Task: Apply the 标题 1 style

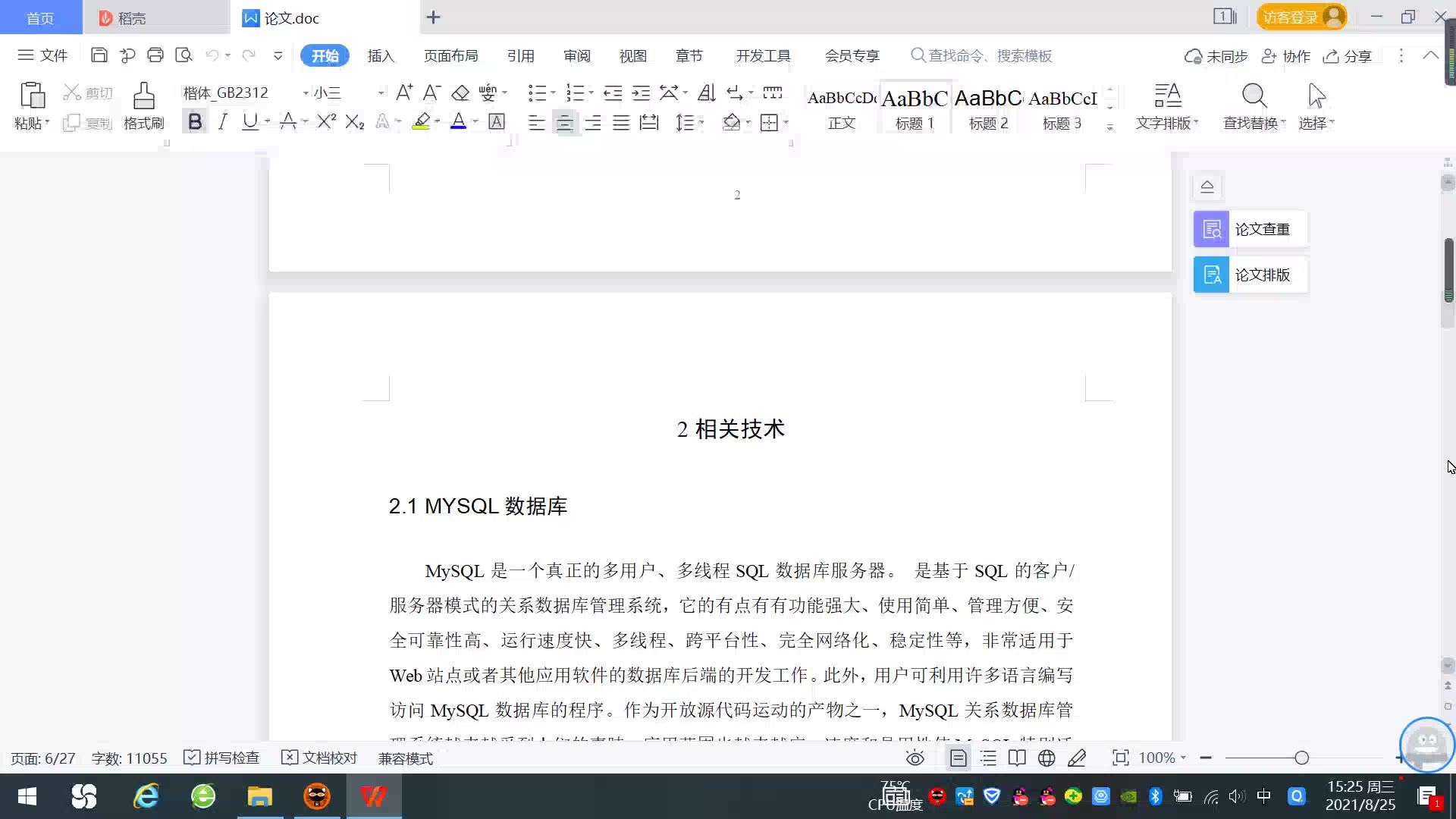Action: tap(915, 107)
